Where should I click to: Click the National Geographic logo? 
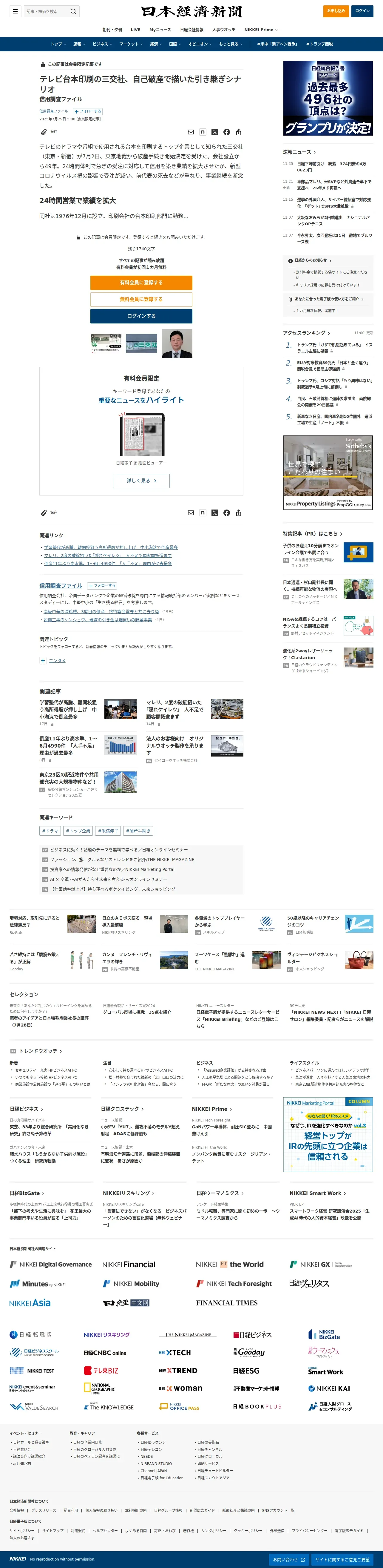[99, 1388]
